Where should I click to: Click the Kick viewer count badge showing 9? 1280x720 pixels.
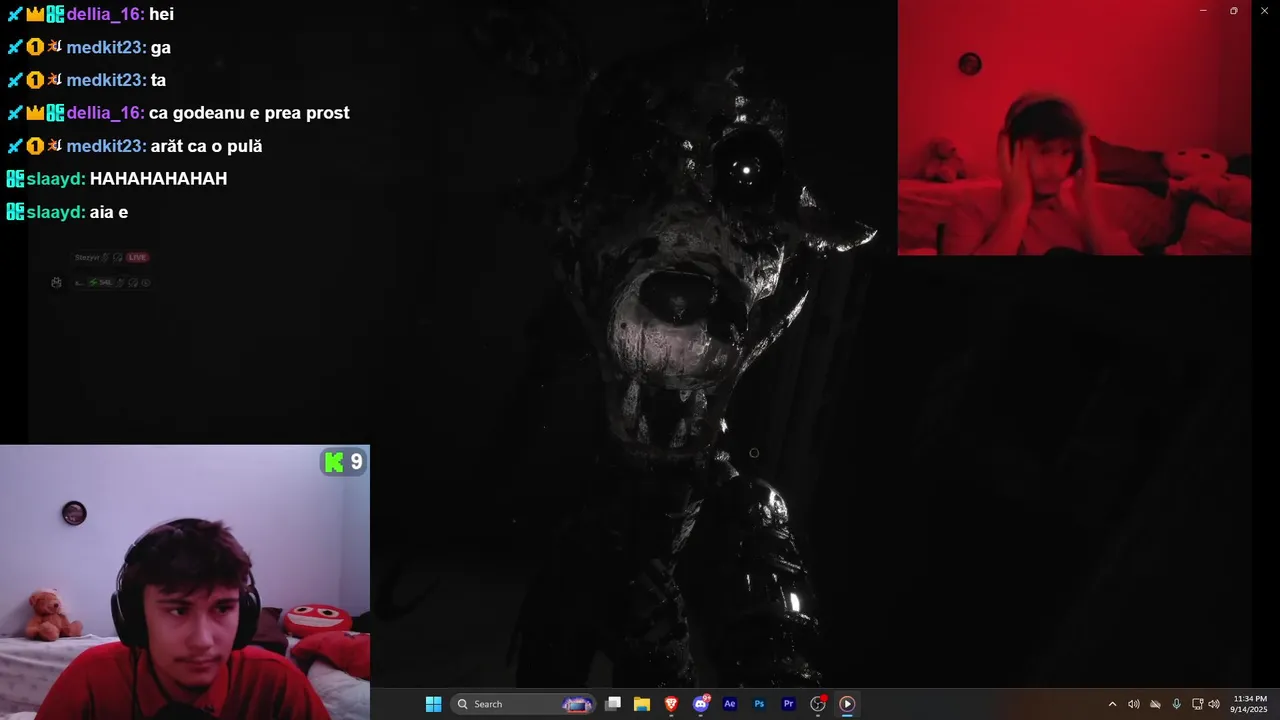pos(343,462)
